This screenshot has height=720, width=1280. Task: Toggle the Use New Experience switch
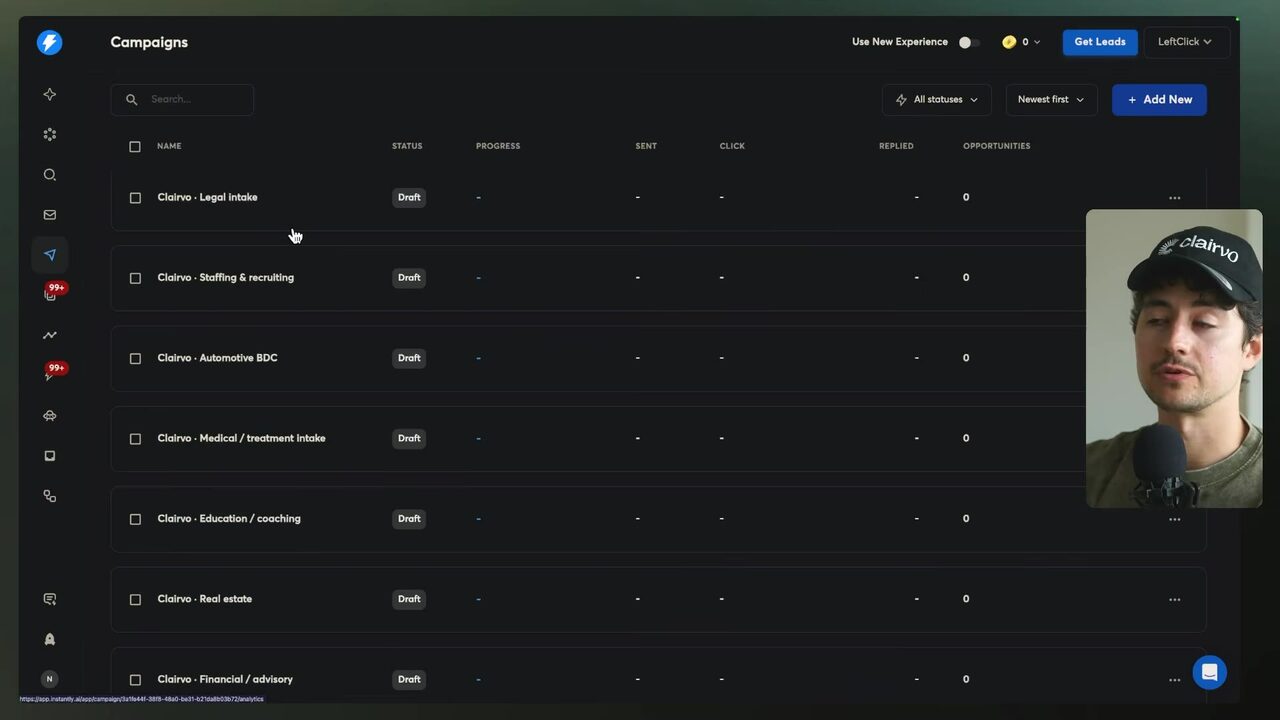[x=968, y=42]
